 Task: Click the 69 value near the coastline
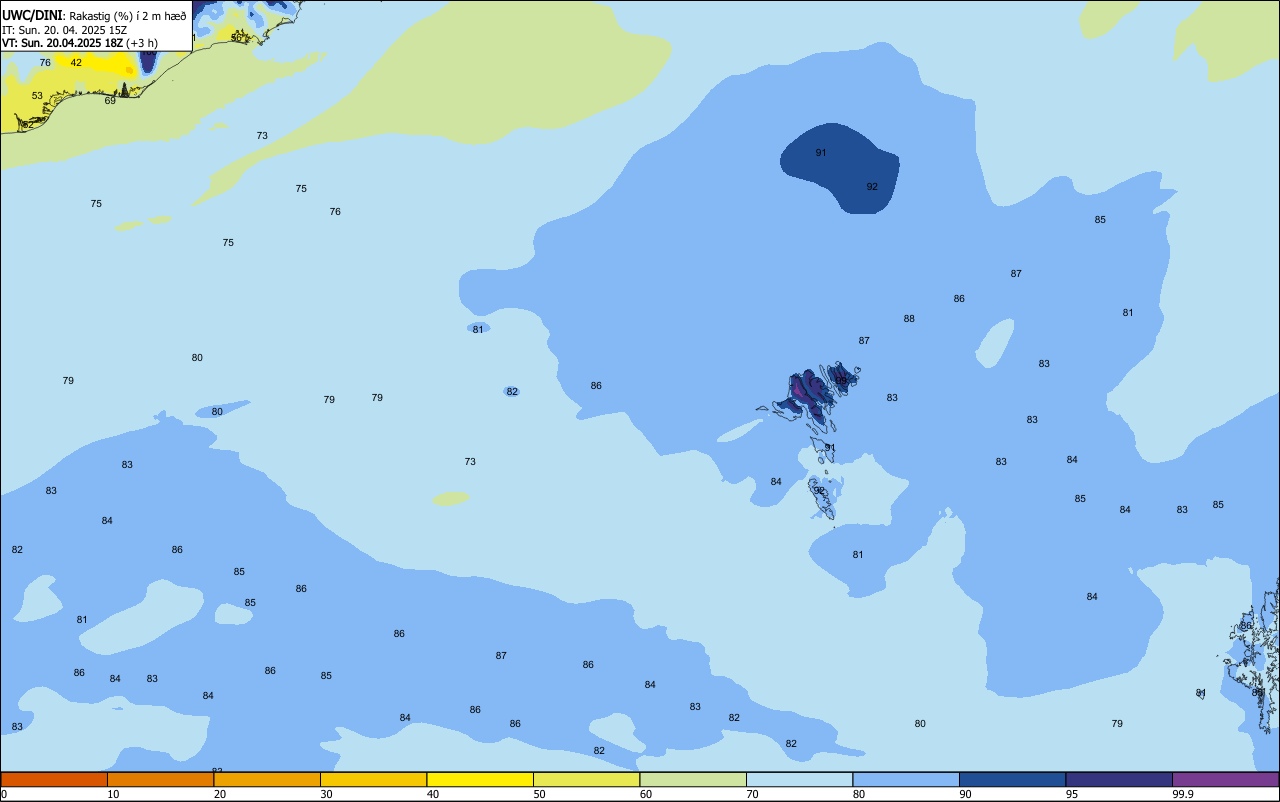[x=110, y=101]
